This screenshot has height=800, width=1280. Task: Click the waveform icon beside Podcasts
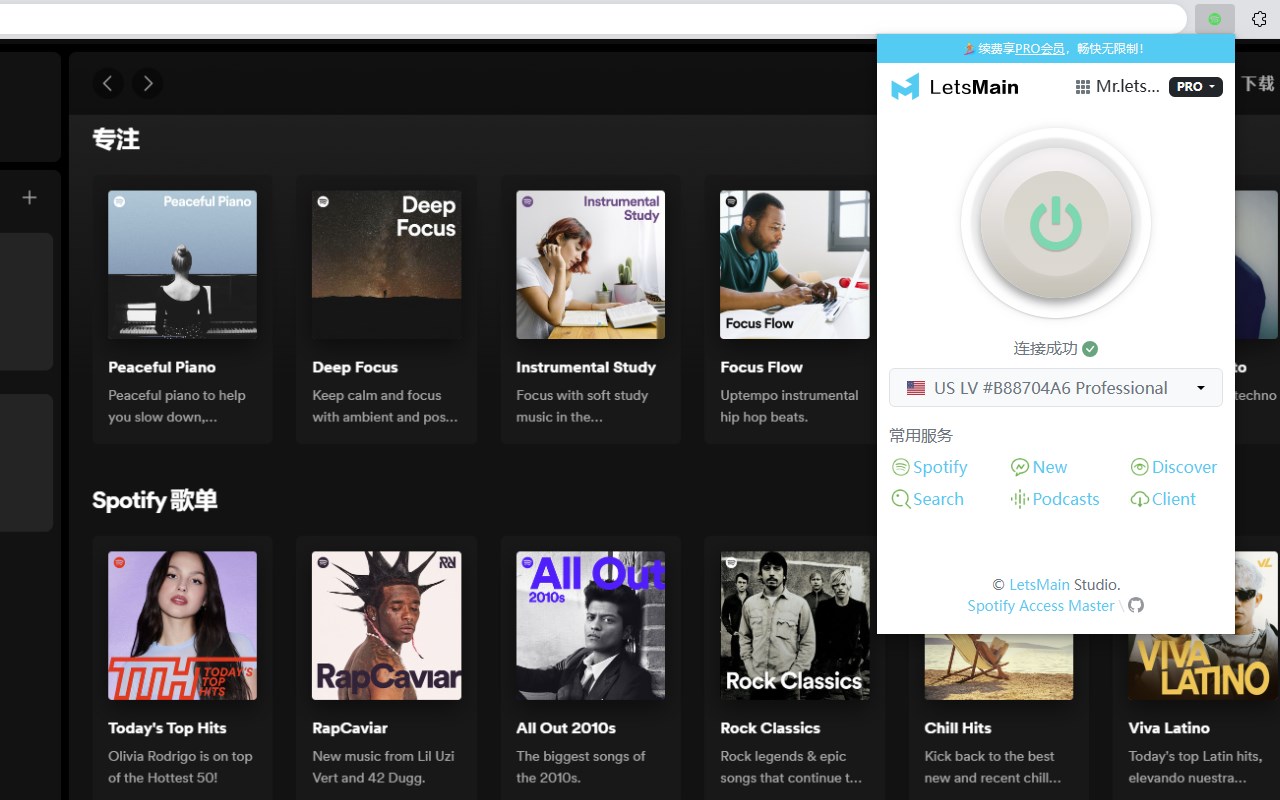point(1020,499)
